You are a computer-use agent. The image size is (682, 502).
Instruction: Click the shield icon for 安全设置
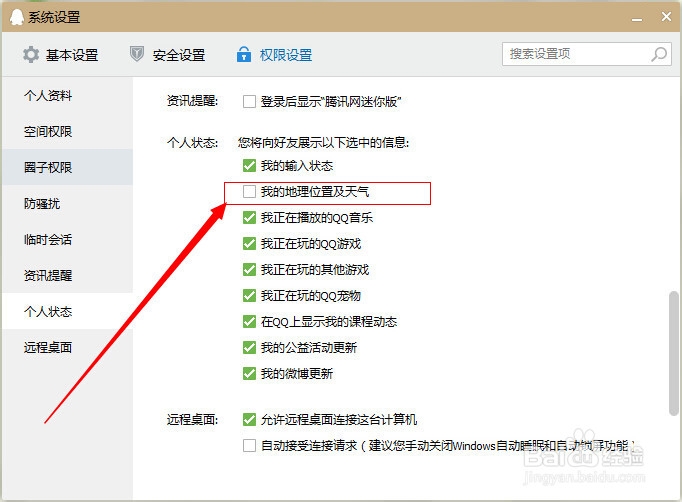137,54
